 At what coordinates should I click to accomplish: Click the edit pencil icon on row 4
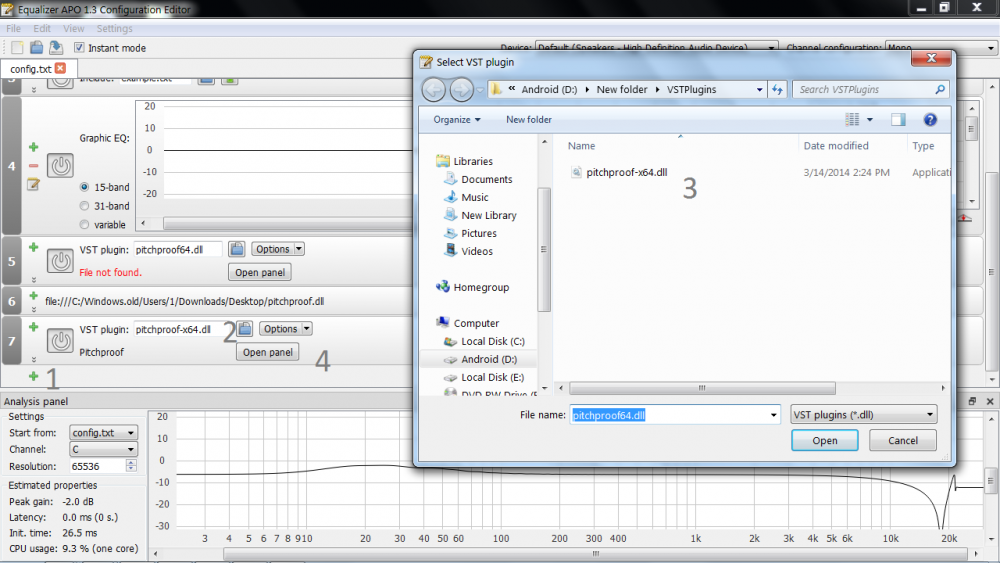33,184
